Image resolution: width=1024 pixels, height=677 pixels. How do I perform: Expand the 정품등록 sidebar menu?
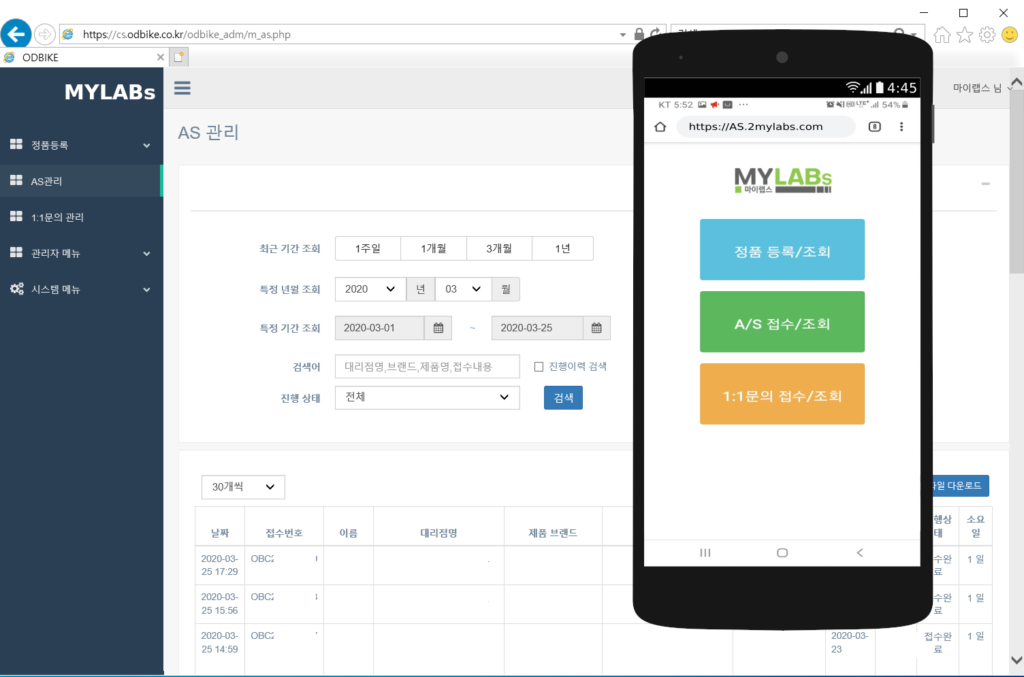pyautogui.click(x=146, y=145)
